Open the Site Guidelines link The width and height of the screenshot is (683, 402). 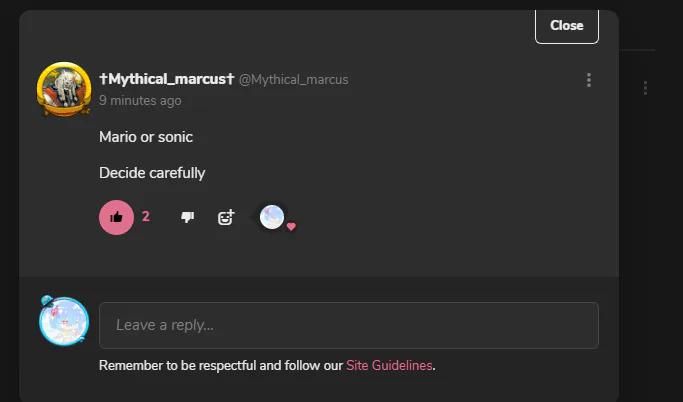[389, 366]
